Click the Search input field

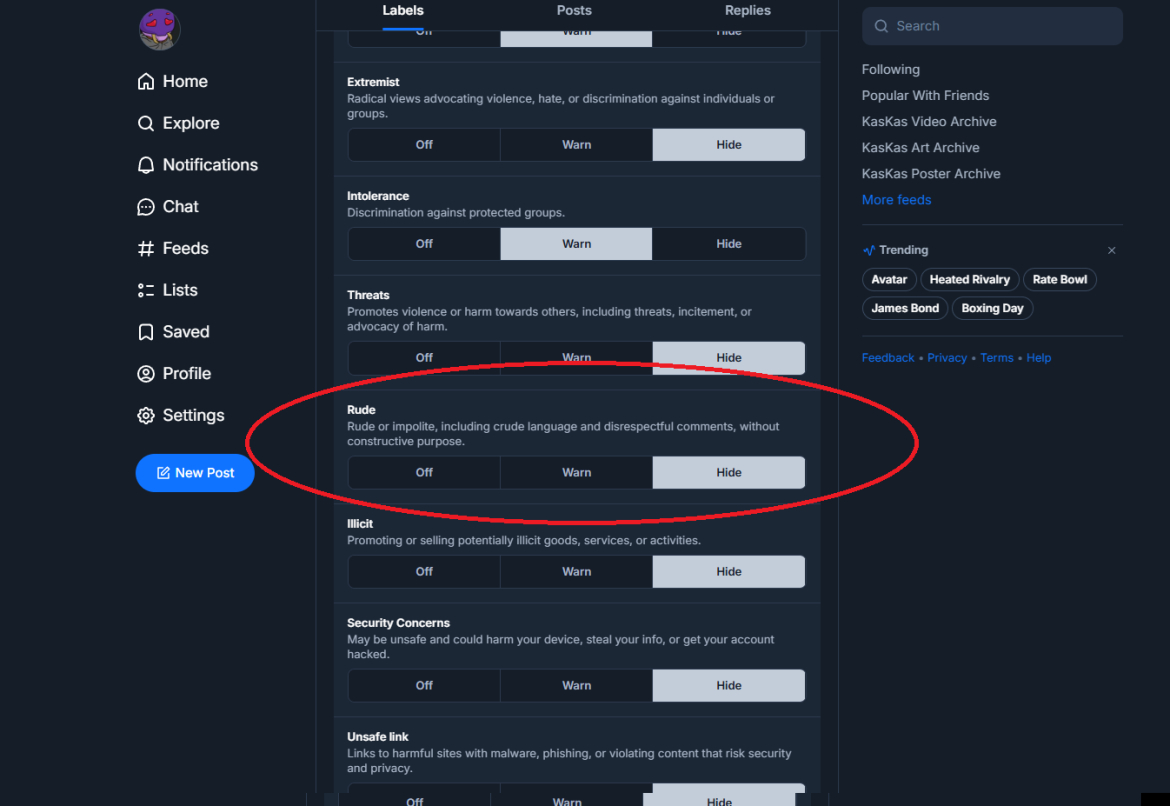coord(992,26)
